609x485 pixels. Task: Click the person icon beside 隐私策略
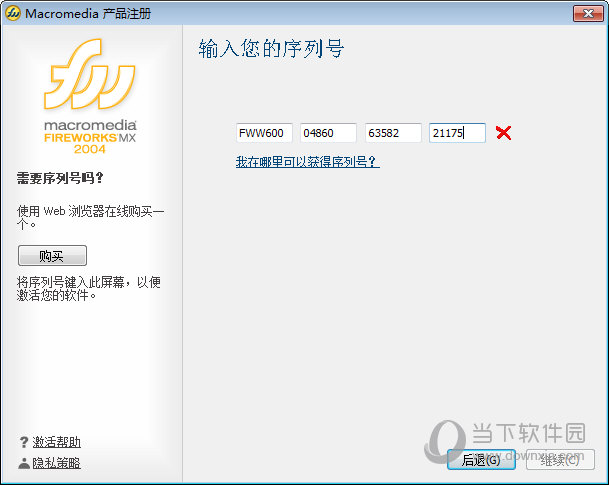24,463
